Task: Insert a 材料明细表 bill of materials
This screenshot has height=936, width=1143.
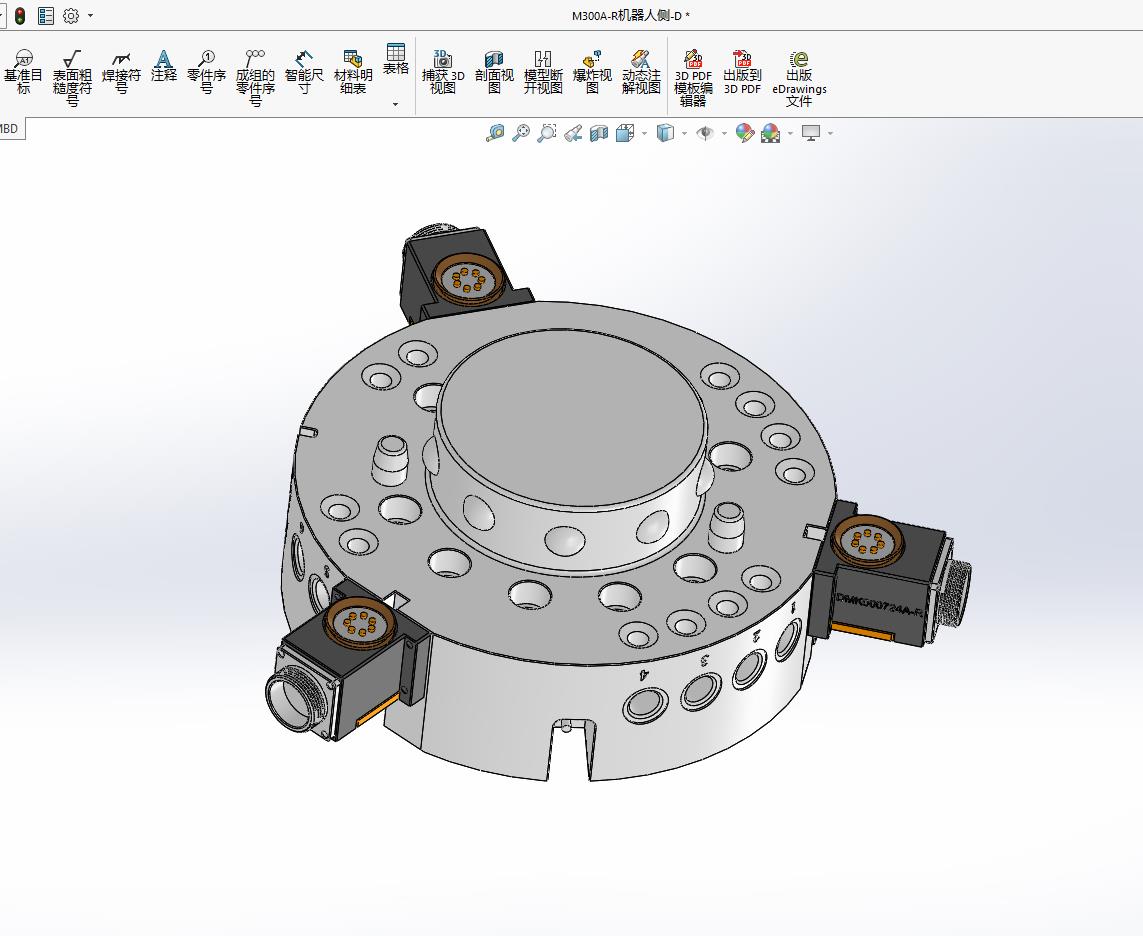Action: [353, 73]
